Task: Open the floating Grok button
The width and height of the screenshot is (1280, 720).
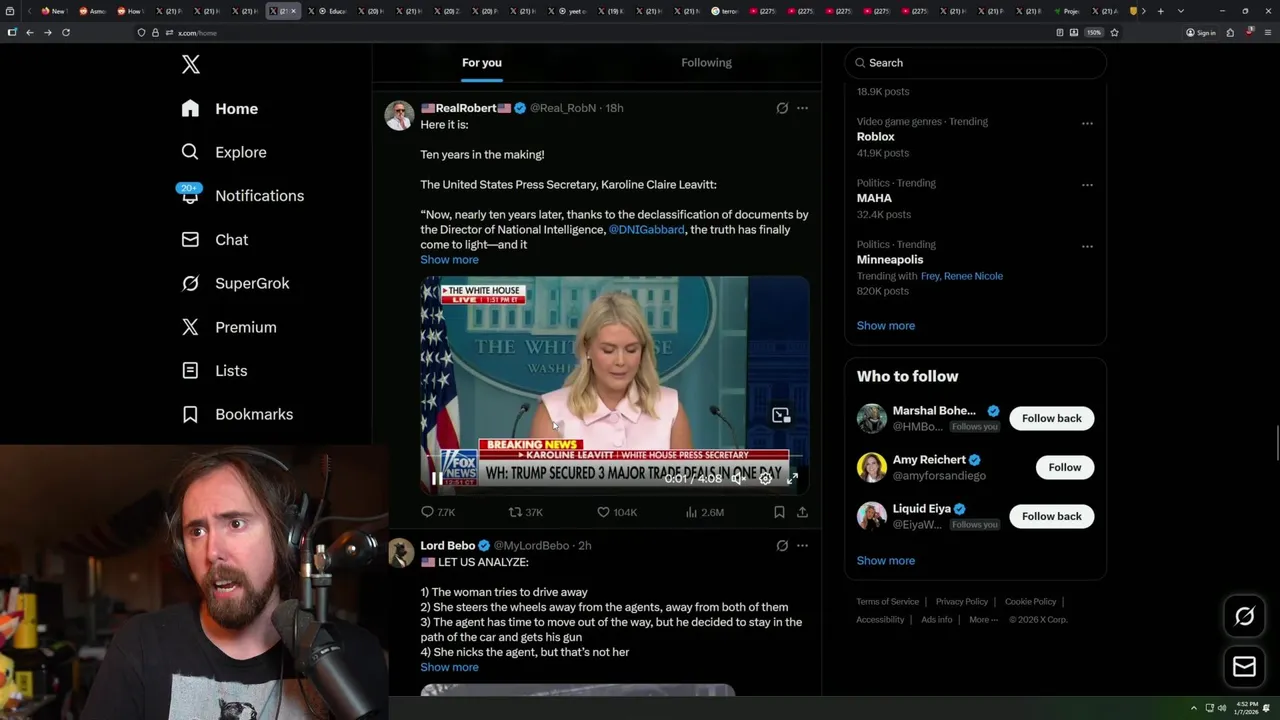Action: 1244,617
